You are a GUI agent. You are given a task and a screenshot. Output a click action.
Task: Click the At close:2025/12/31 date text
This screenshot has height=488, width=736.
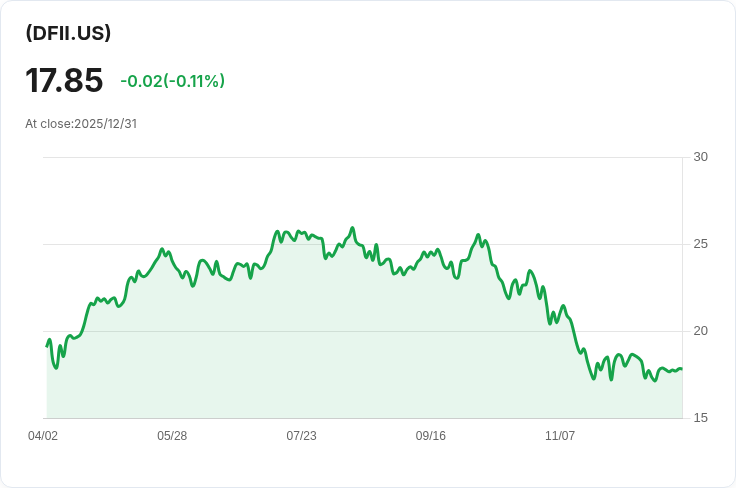pyautogui.click(x=81, y=124)
